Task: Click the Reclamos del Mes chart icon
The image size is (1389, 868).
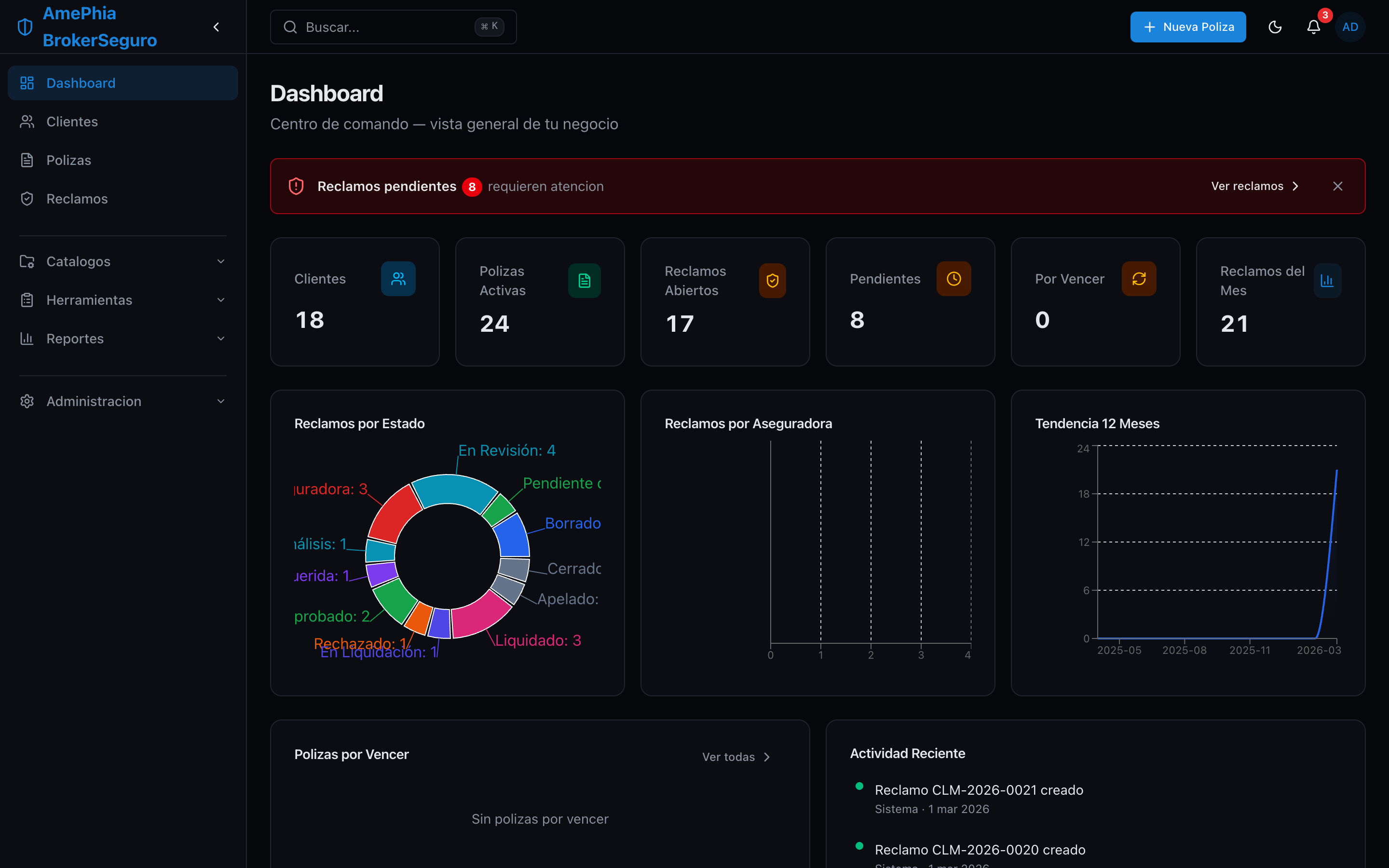Action: [x=1327, y=281]
